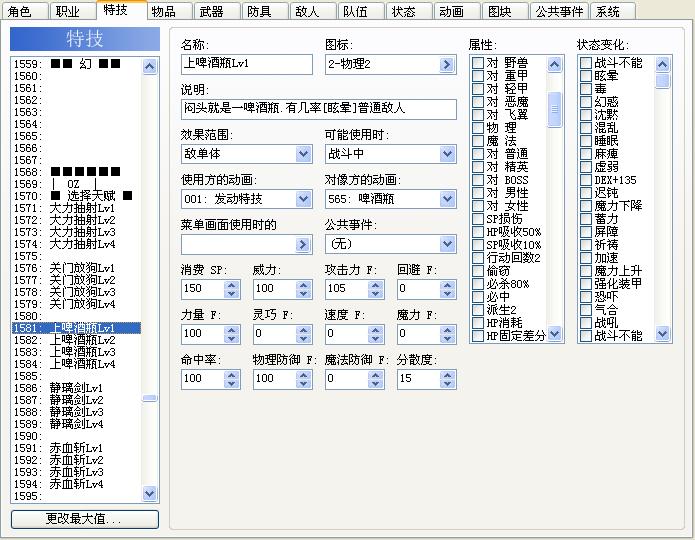This screenshot has width=695, height=540.
Task: Expand the 公共事件 dropdown
Action: click(447, 244)
